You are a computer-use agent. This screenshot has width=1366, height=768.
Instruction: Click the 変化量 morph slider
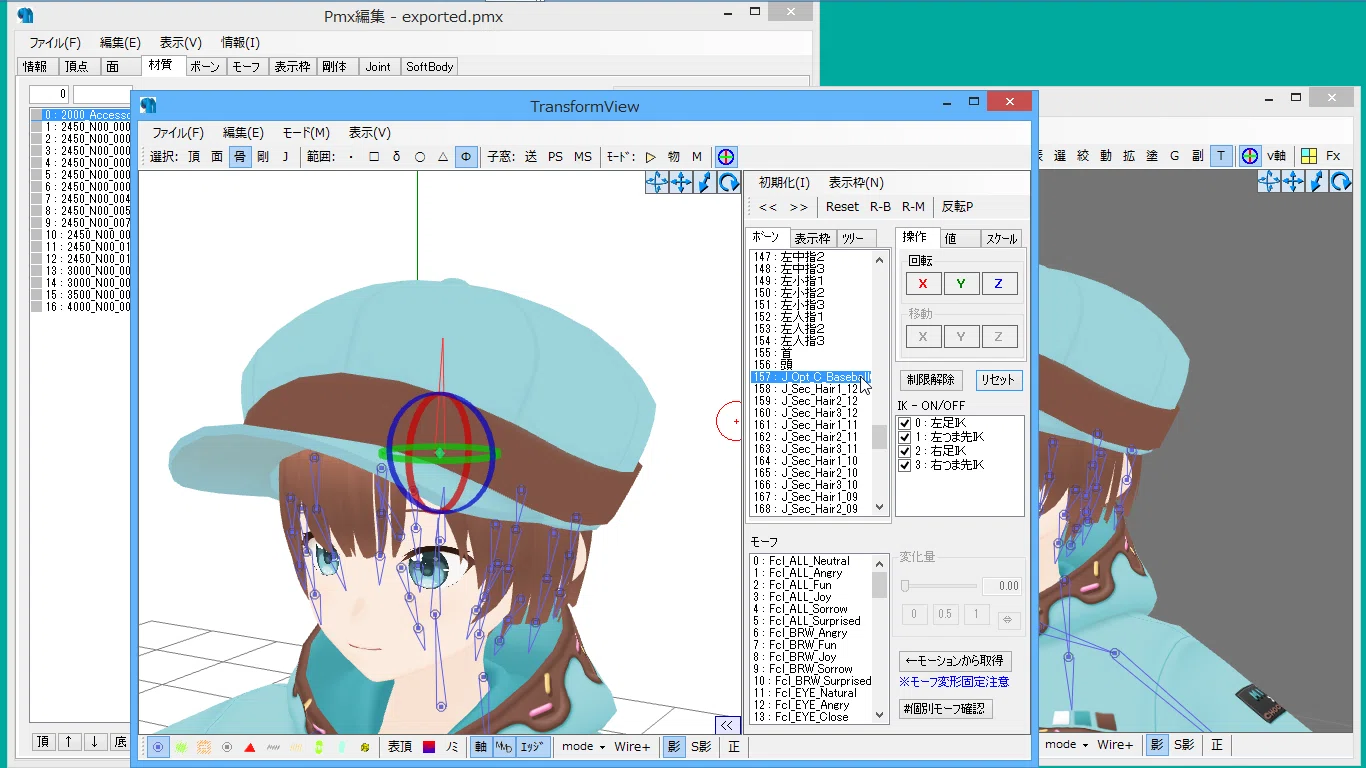(939, 586)
